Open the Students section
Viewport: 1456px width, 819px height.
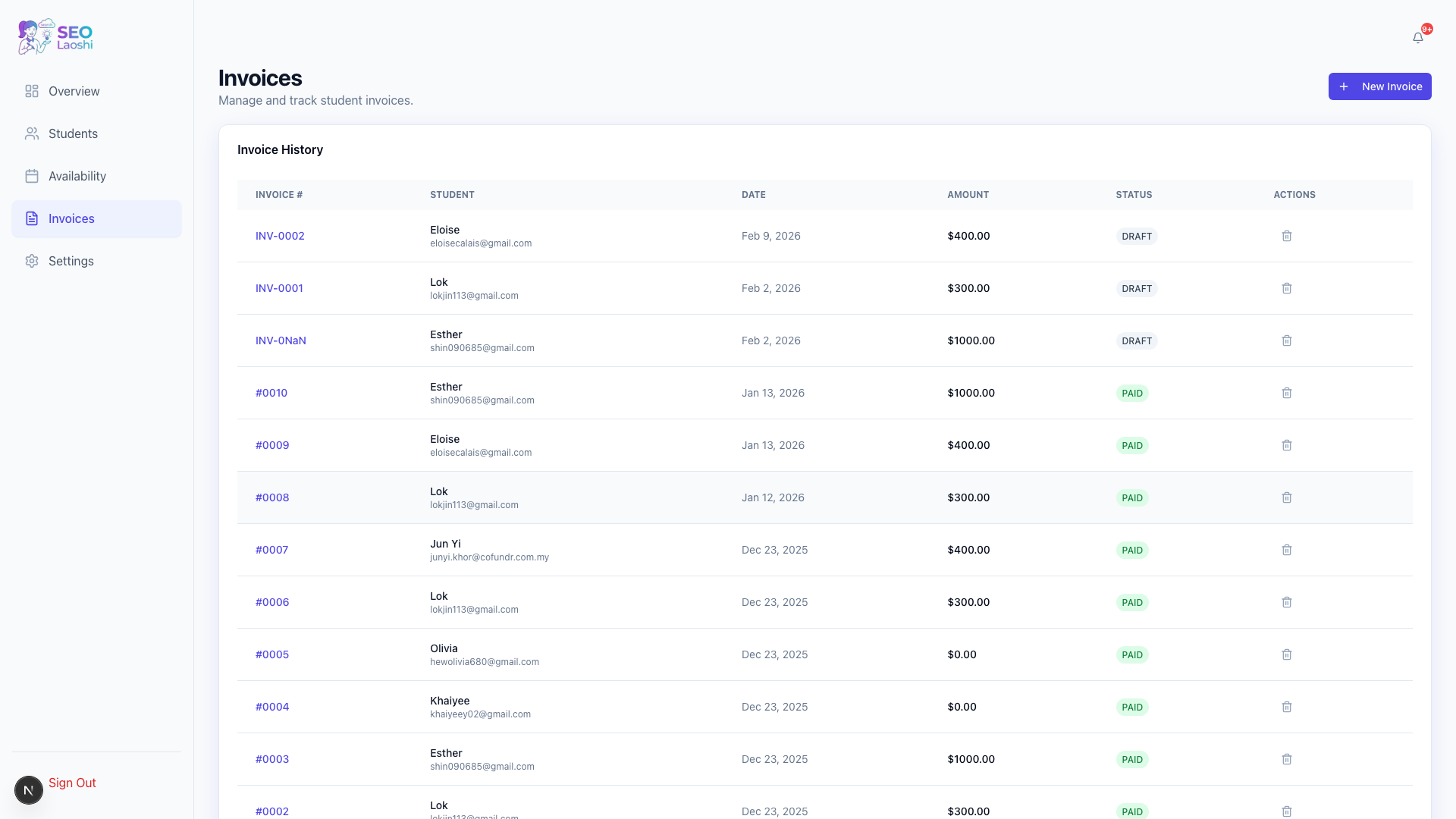[73, 133]
